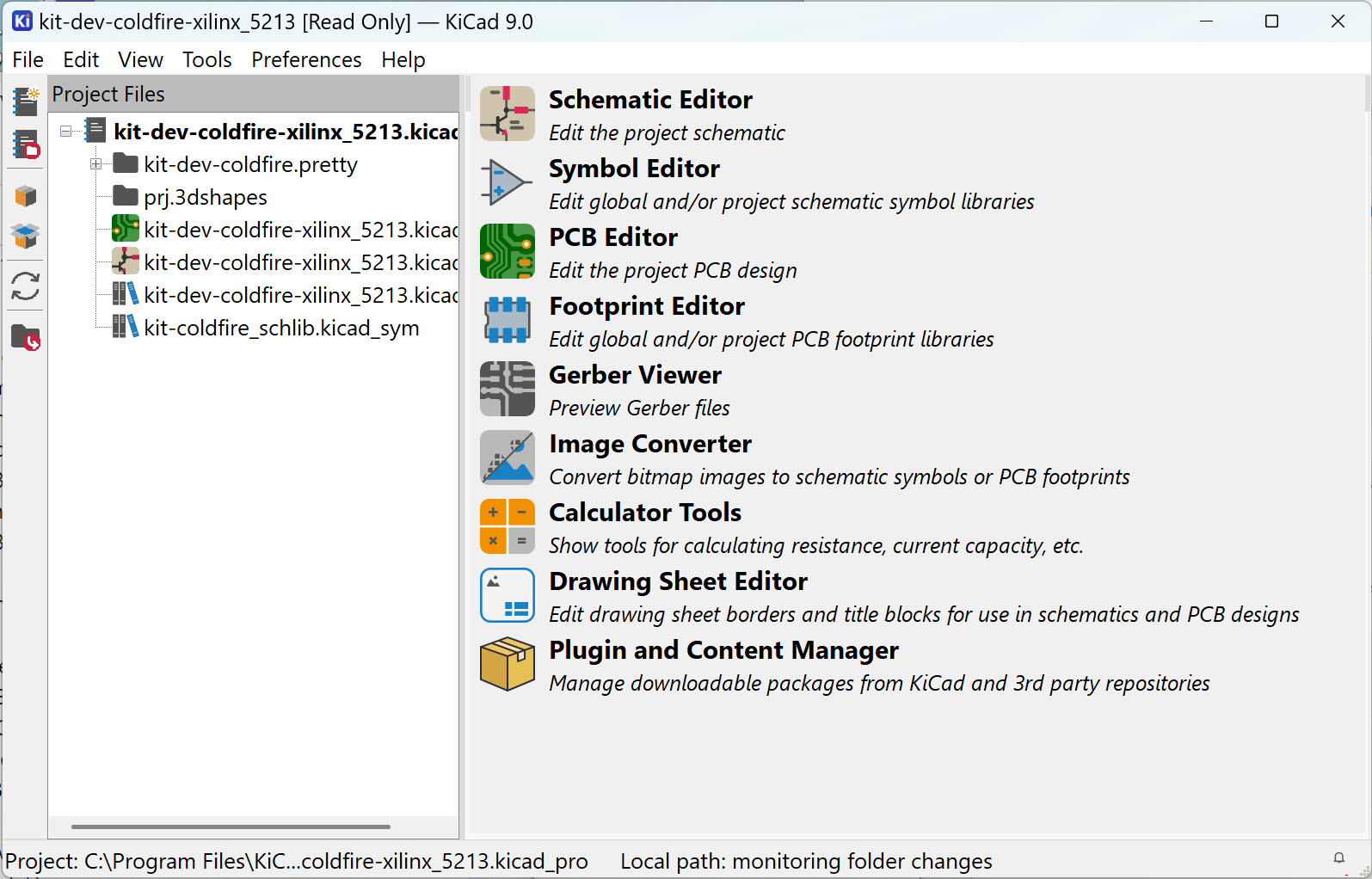
Task: Click the 'Drawing Sheet Editor' title text
Action: point(678,581)
